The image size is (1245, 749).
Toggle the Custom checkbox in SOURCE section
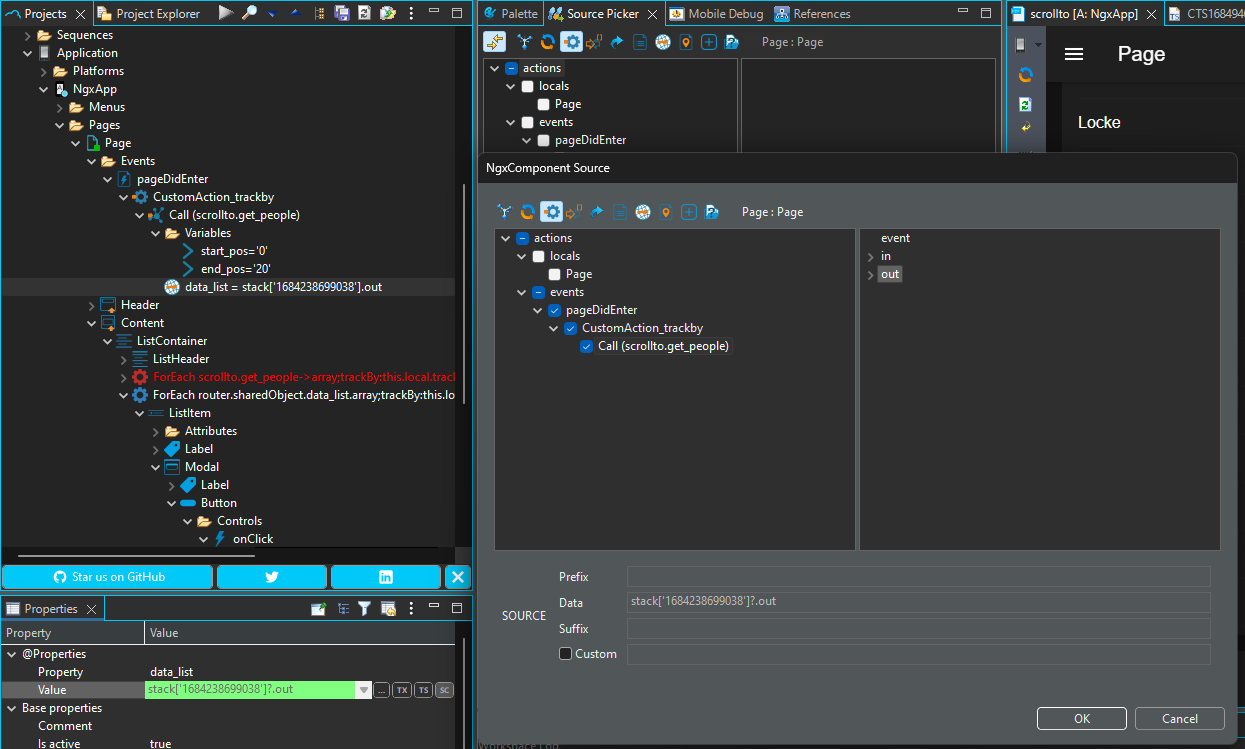coord(566,654)
